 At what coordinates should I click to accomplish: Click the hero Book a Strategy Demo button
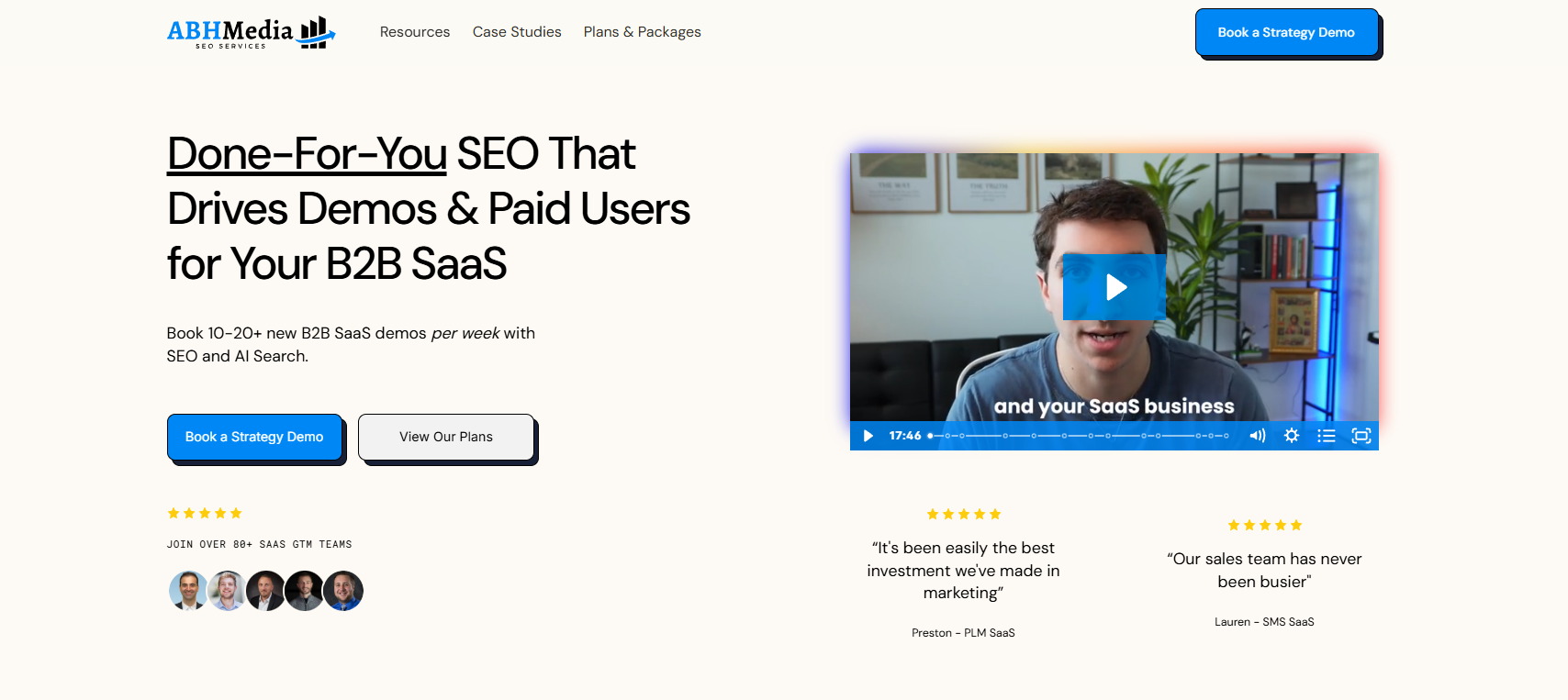click(255, 437)
